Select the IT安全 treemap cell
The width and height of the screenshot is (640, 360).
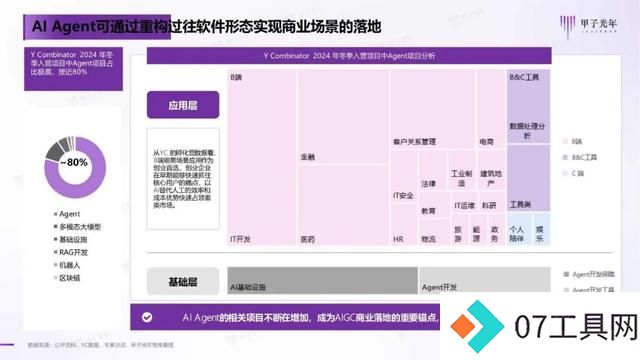[x=404, y=176]
